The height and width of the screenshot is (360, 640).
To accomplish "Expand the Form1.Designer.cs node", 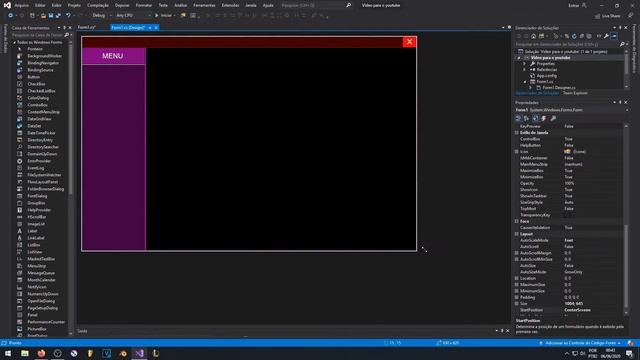I will click(x=531, y=88).
